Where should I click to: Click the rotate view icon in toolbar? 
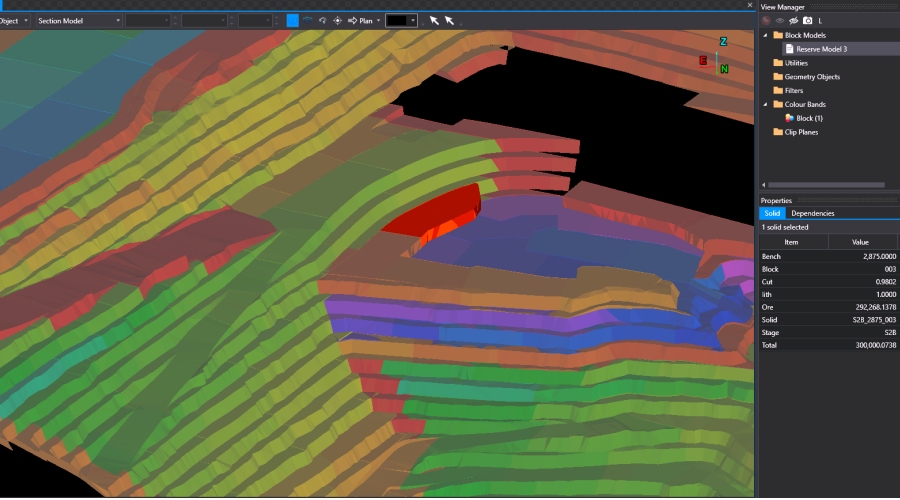click(x=322, y=20)
